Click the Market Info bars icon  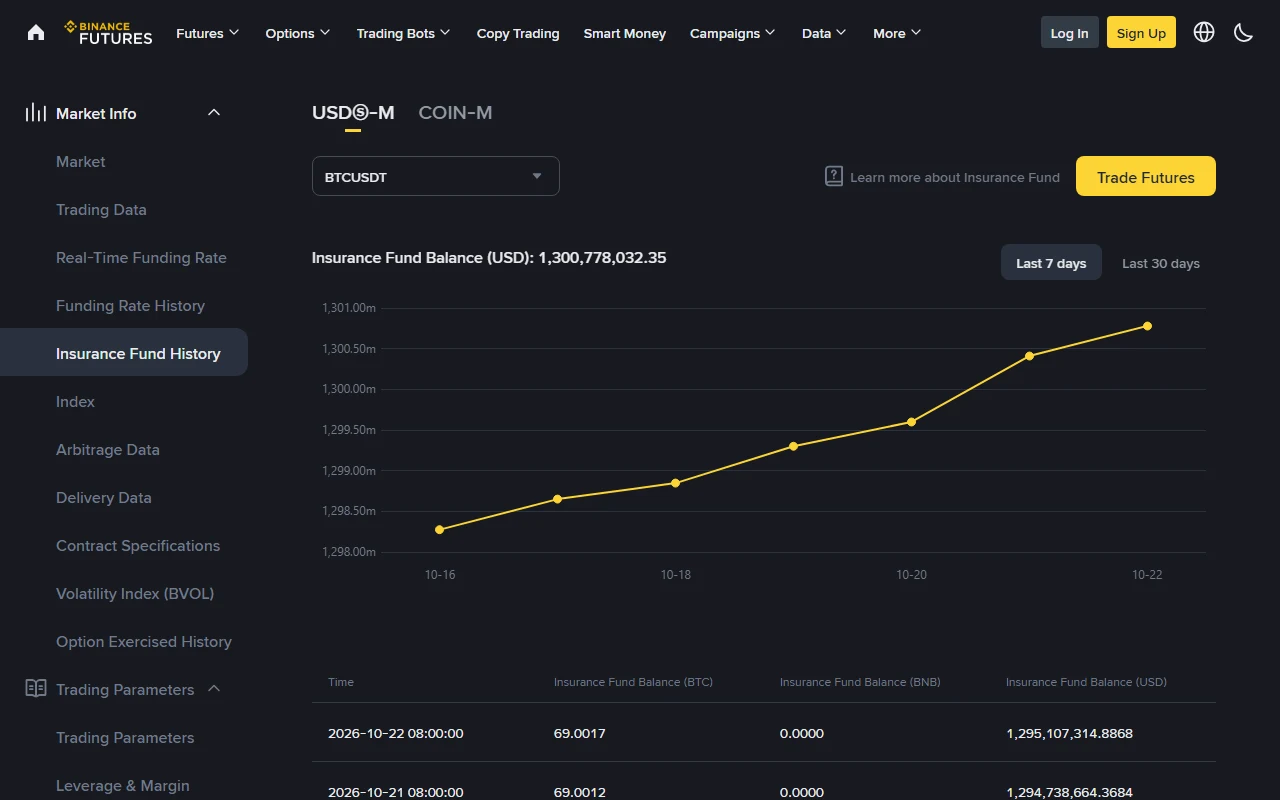36,113
